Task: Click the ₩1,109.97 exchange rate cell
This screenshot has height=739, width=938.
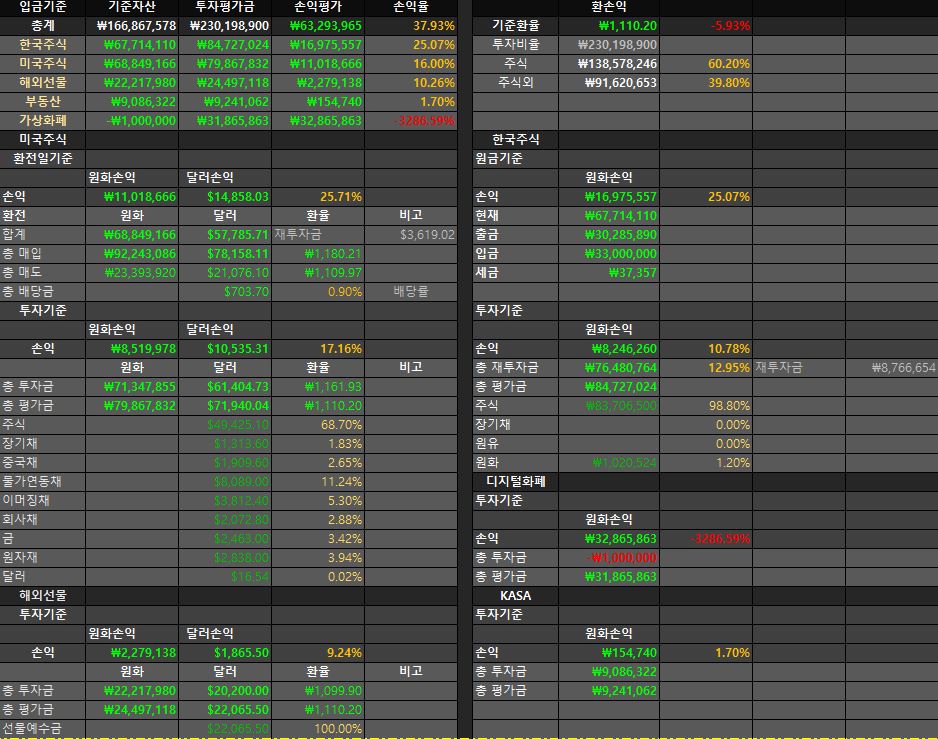Action: [318, 272]
